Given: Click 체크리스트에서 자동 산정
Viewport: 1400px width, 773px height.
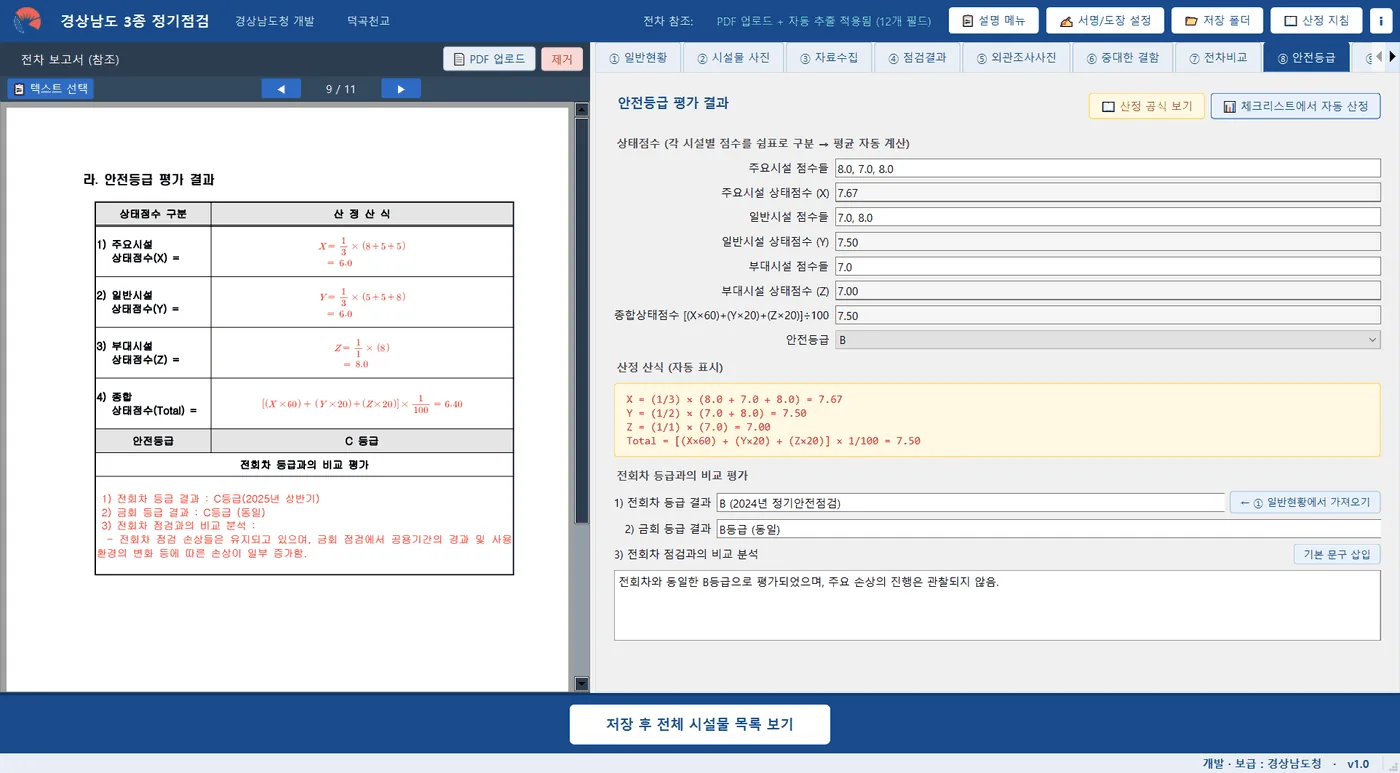Looking at the screenshot, I should [1295, 106].
